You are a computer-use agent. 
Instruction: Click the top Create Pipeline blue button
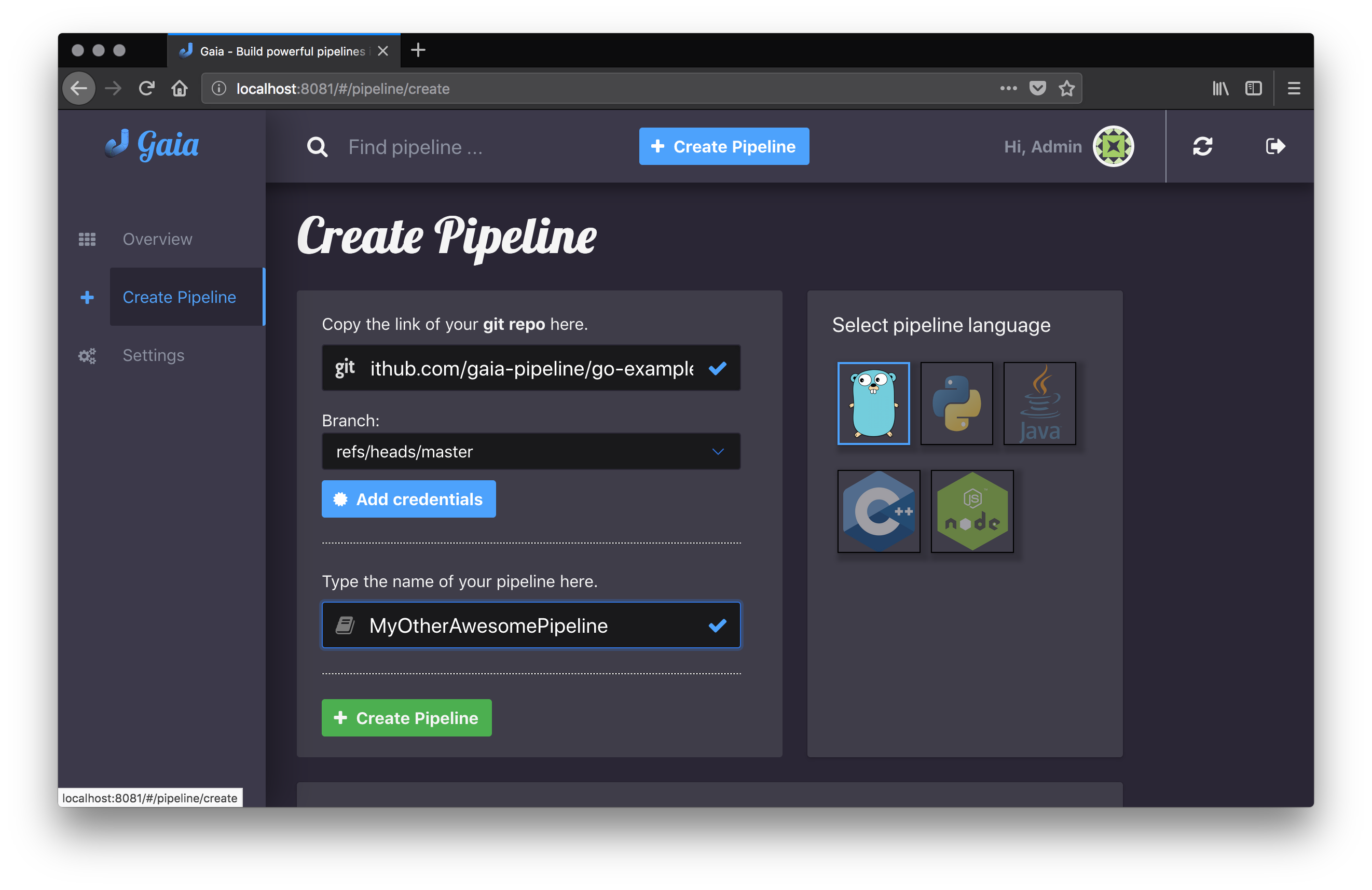[x=723, y=147]
